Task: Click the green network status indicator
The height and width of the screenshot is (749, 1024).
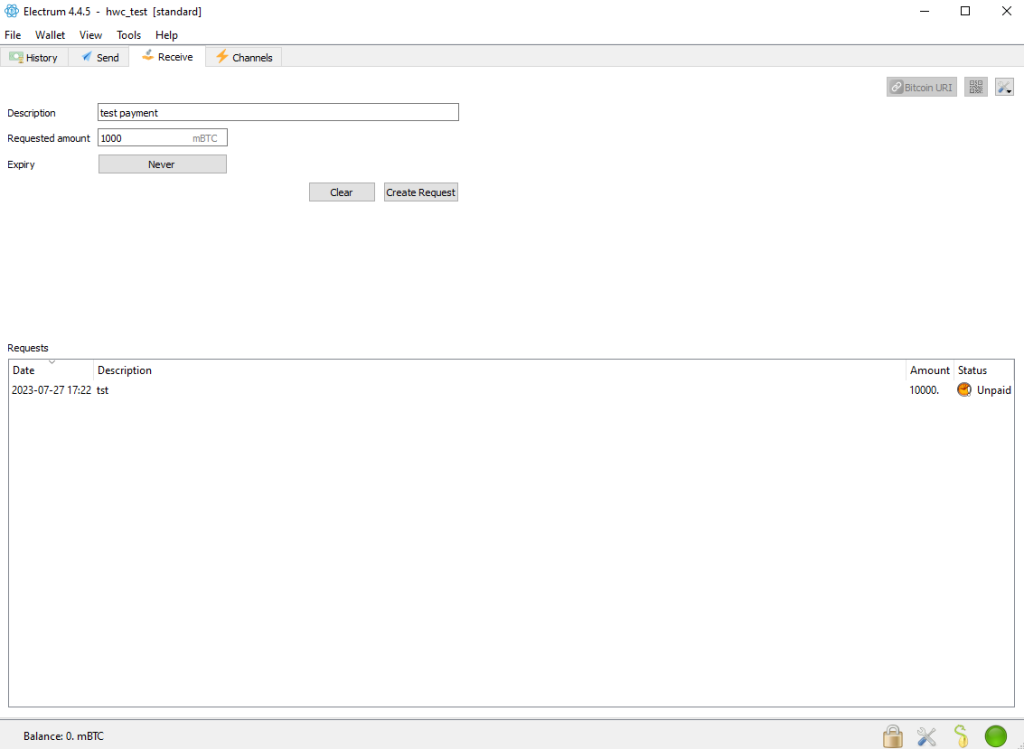Action: 995,736
